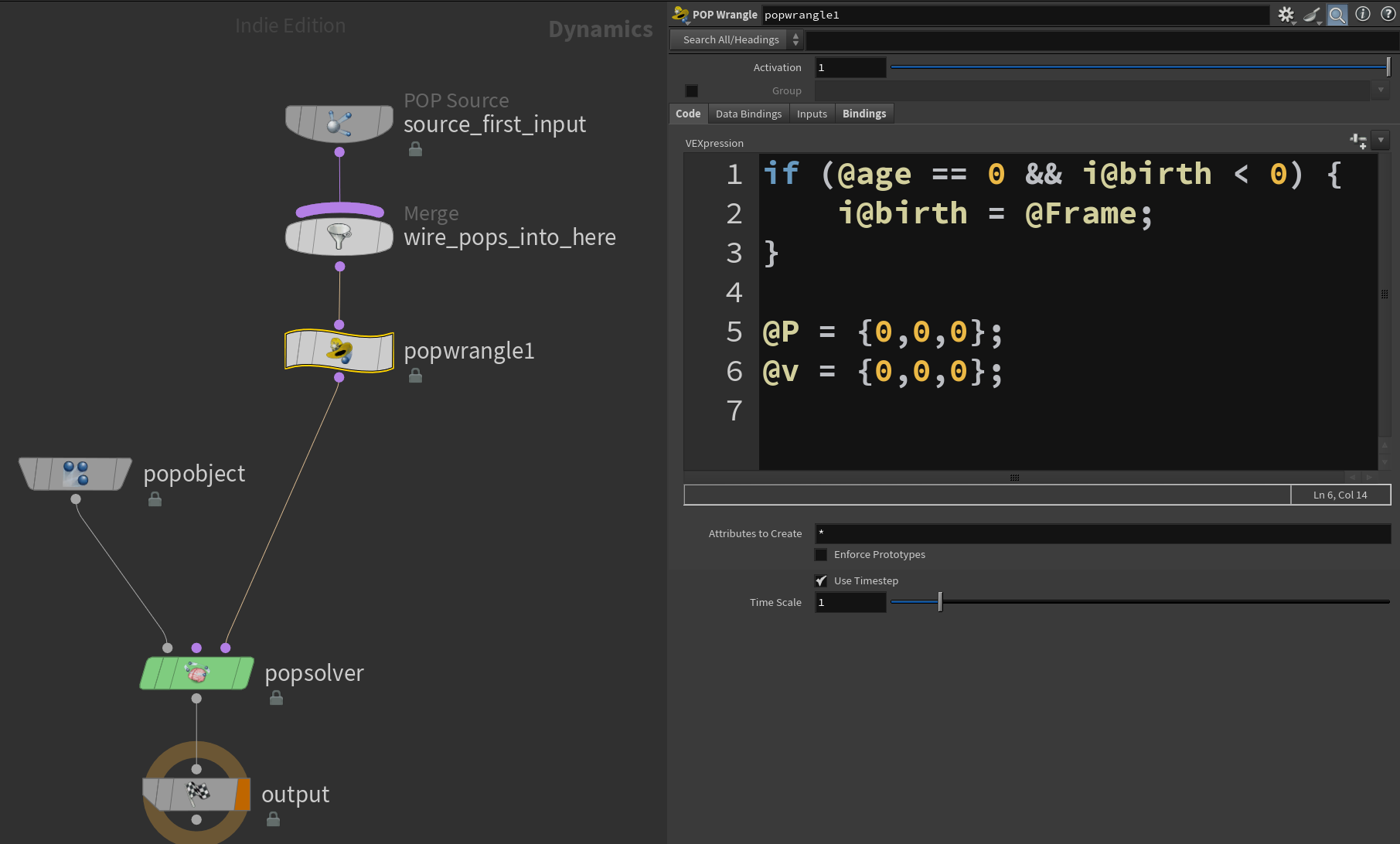Select the popobject node icon
The width and height of the screenshot is (1400, 844).
point(75,474)
